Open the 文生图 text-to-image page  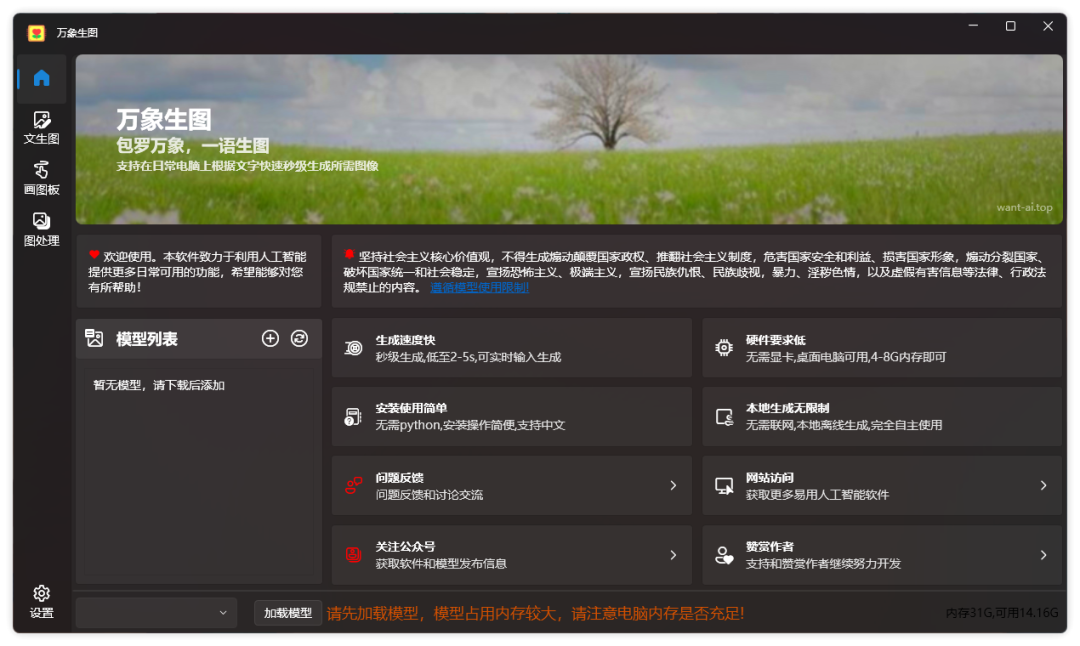[x=42, y=129]
